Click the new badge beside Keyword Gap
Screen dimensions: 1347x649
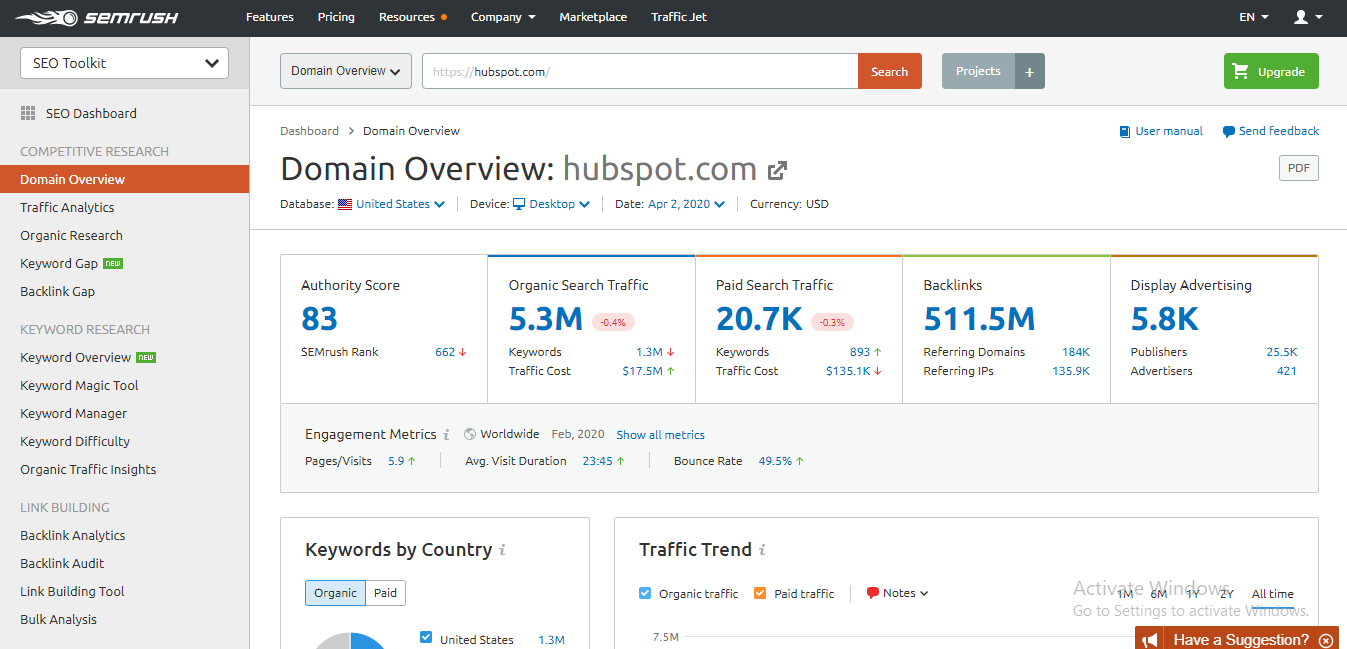pos(113,263)
